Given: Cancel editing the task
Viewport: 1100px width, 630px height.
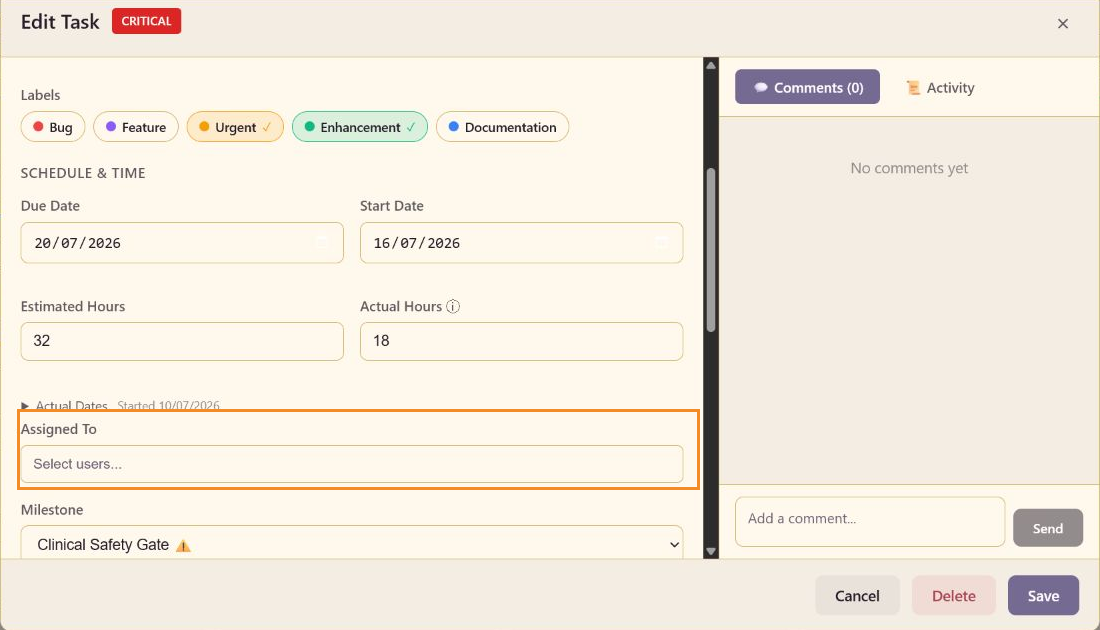Looking at the screenshot, I should tap(857, 596).
